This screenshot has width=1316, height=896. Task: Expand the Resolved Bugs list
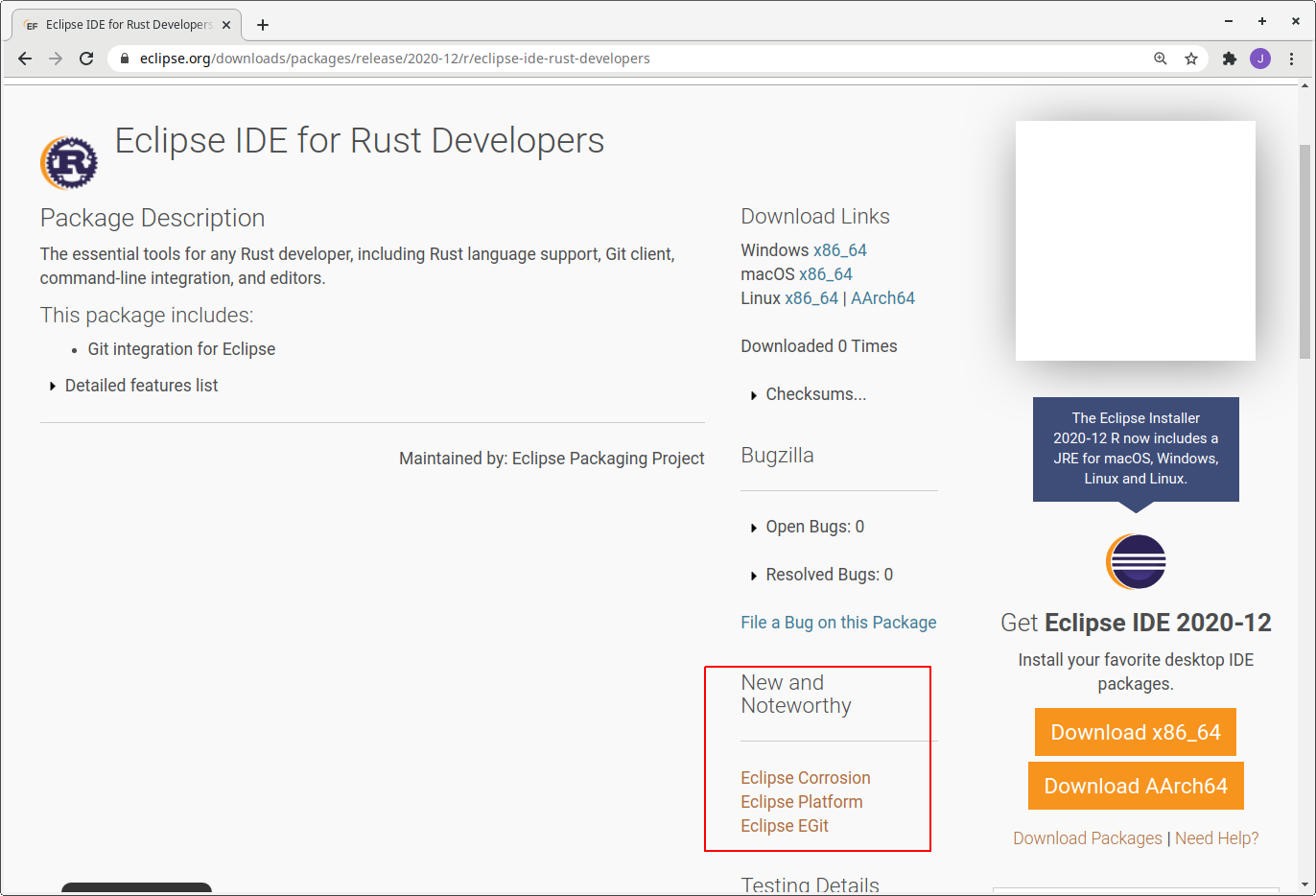pyautogui.click(x=829, y=575)
